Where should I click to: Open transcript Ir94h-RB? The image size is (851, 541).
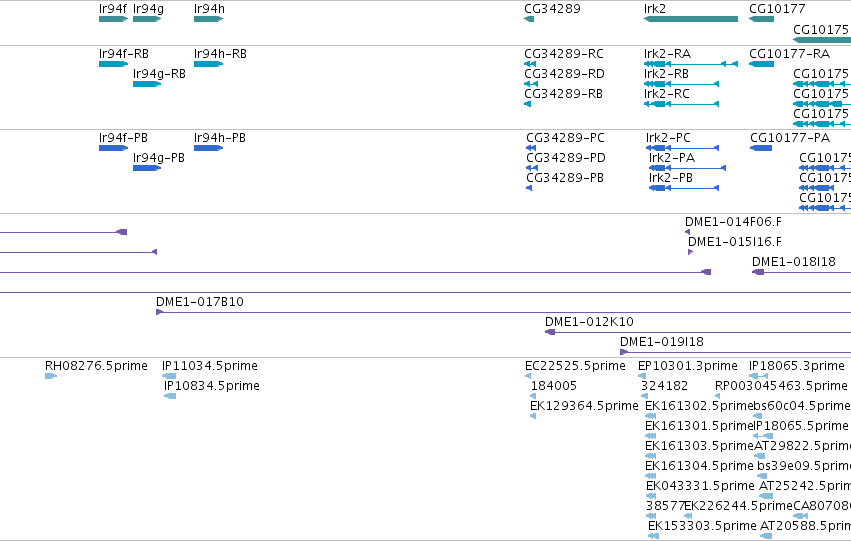pyautogui.click(x=208, y=64)
